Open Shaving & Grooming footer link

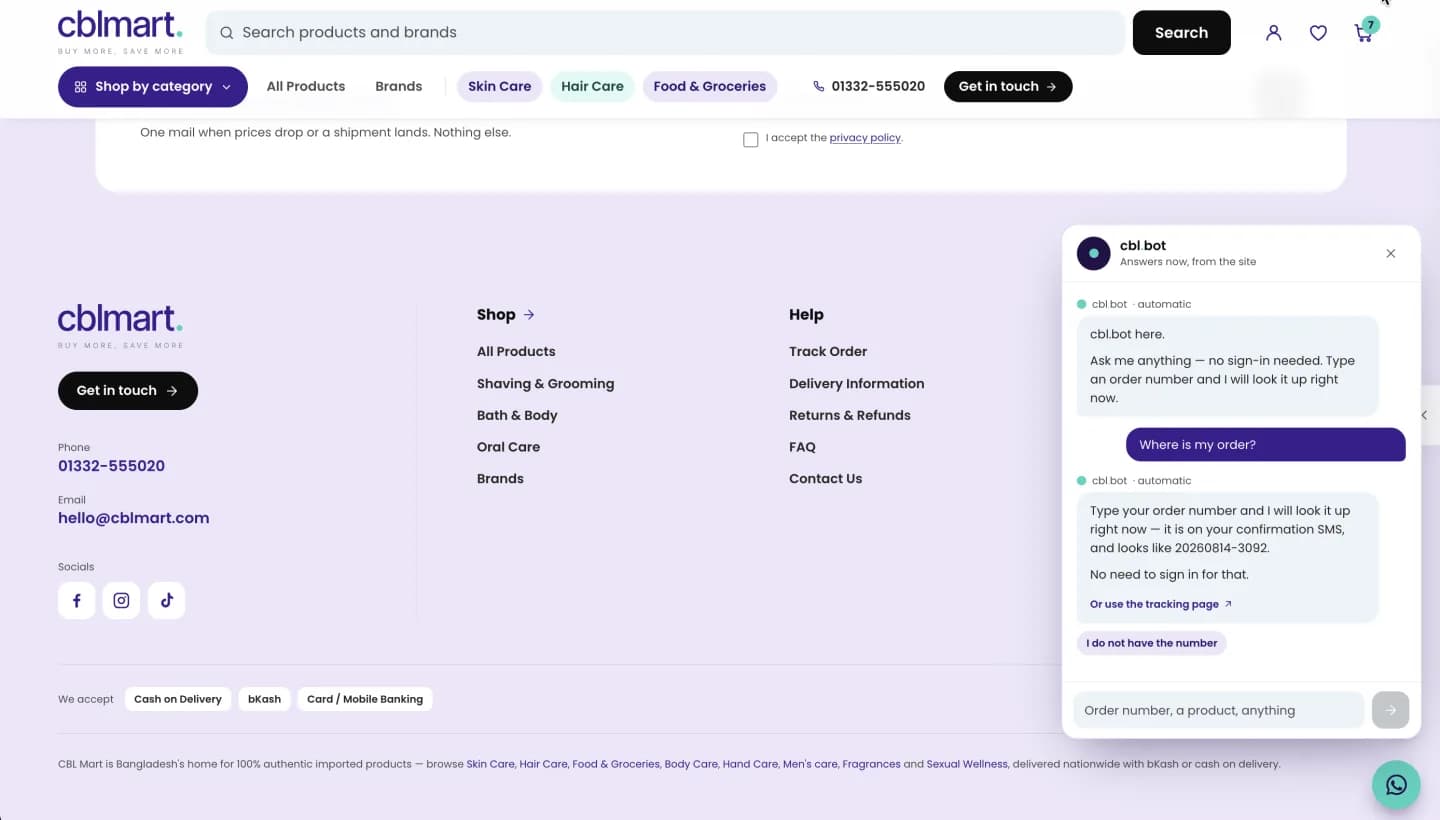(545, 384)
